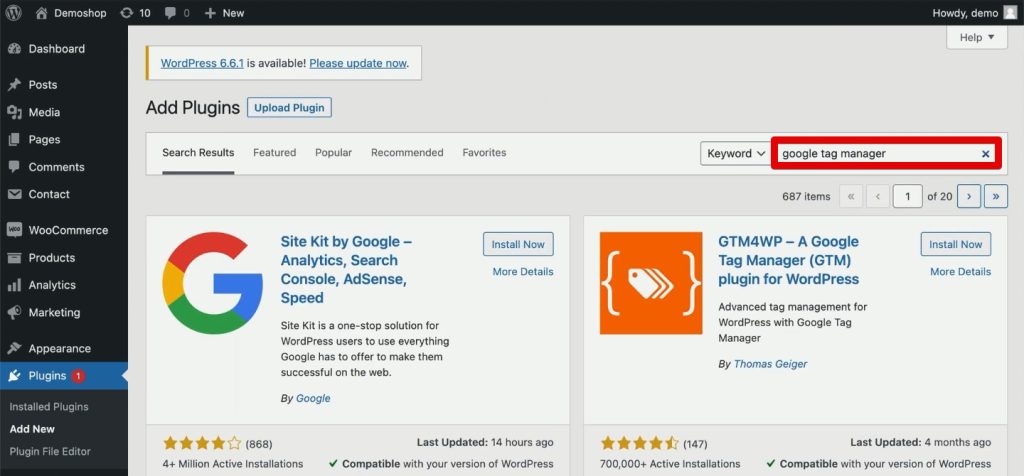This screenshot has height=476, width=1024.
Task: Clear the plugin search with the X
Action: 985,154
